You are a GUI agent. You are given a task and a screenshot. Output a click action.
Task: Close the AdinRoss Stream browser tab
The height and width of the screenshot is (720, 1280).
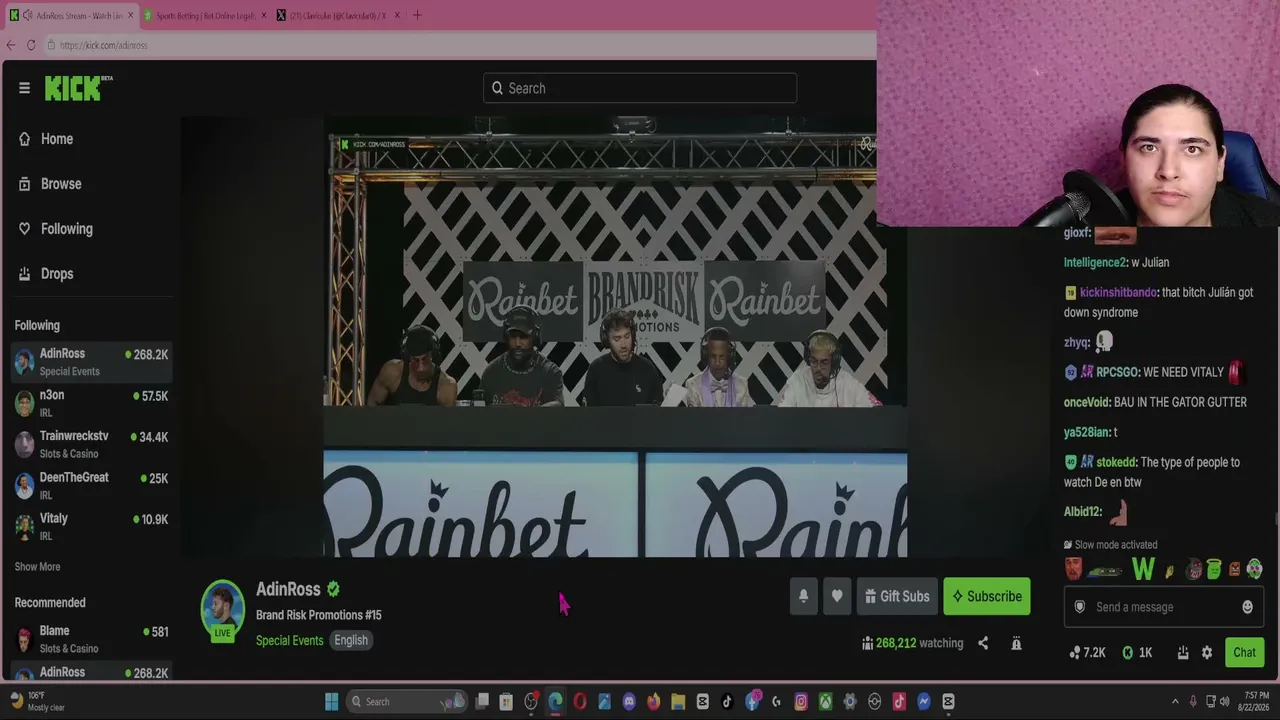[x=130, y=15]
